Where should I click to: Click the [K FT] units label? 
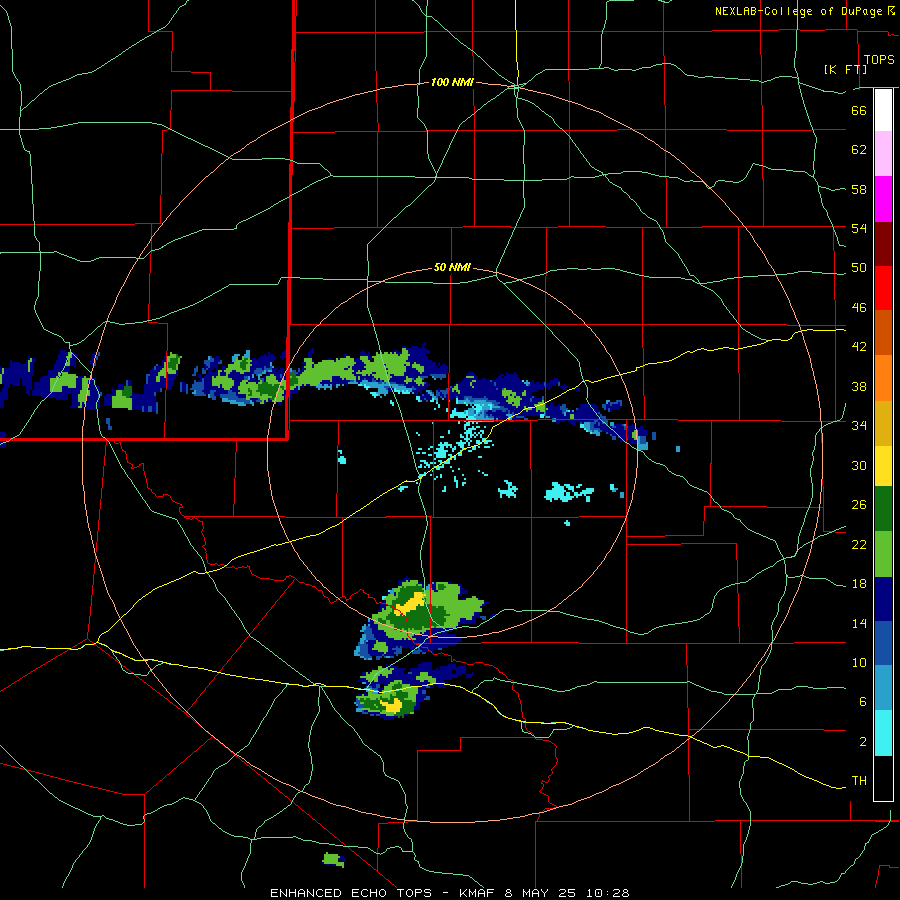[x=845, y=69]
